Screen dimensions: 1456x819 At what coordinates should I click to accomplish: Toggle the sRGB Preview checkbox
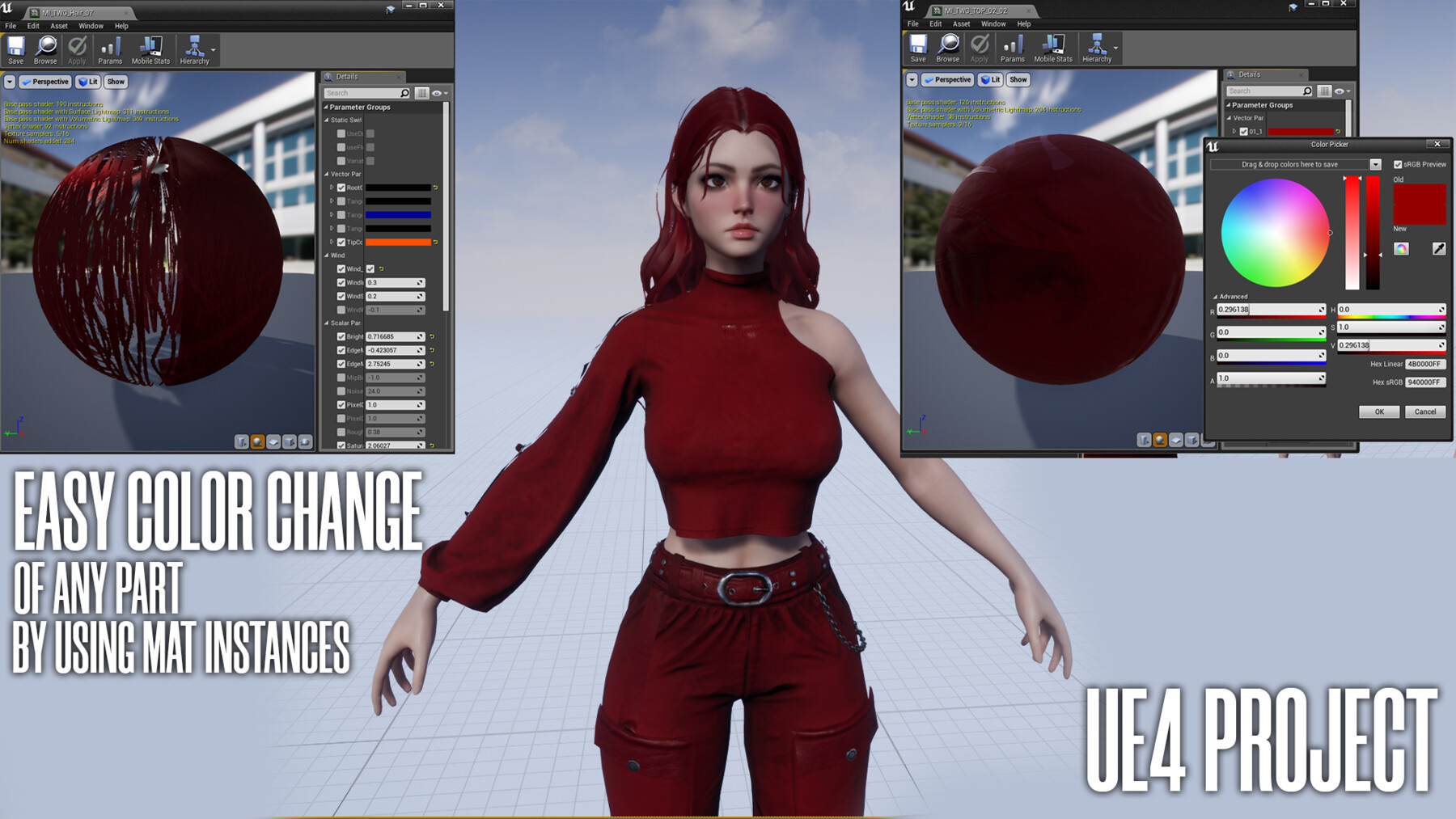[x=1399, y=163]
